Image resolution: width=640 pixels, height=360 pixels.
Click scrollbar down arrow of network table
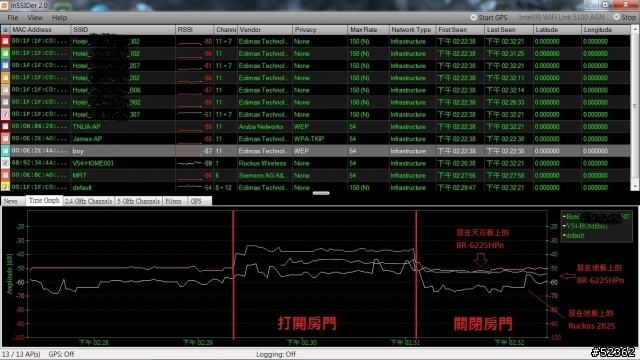635,187
